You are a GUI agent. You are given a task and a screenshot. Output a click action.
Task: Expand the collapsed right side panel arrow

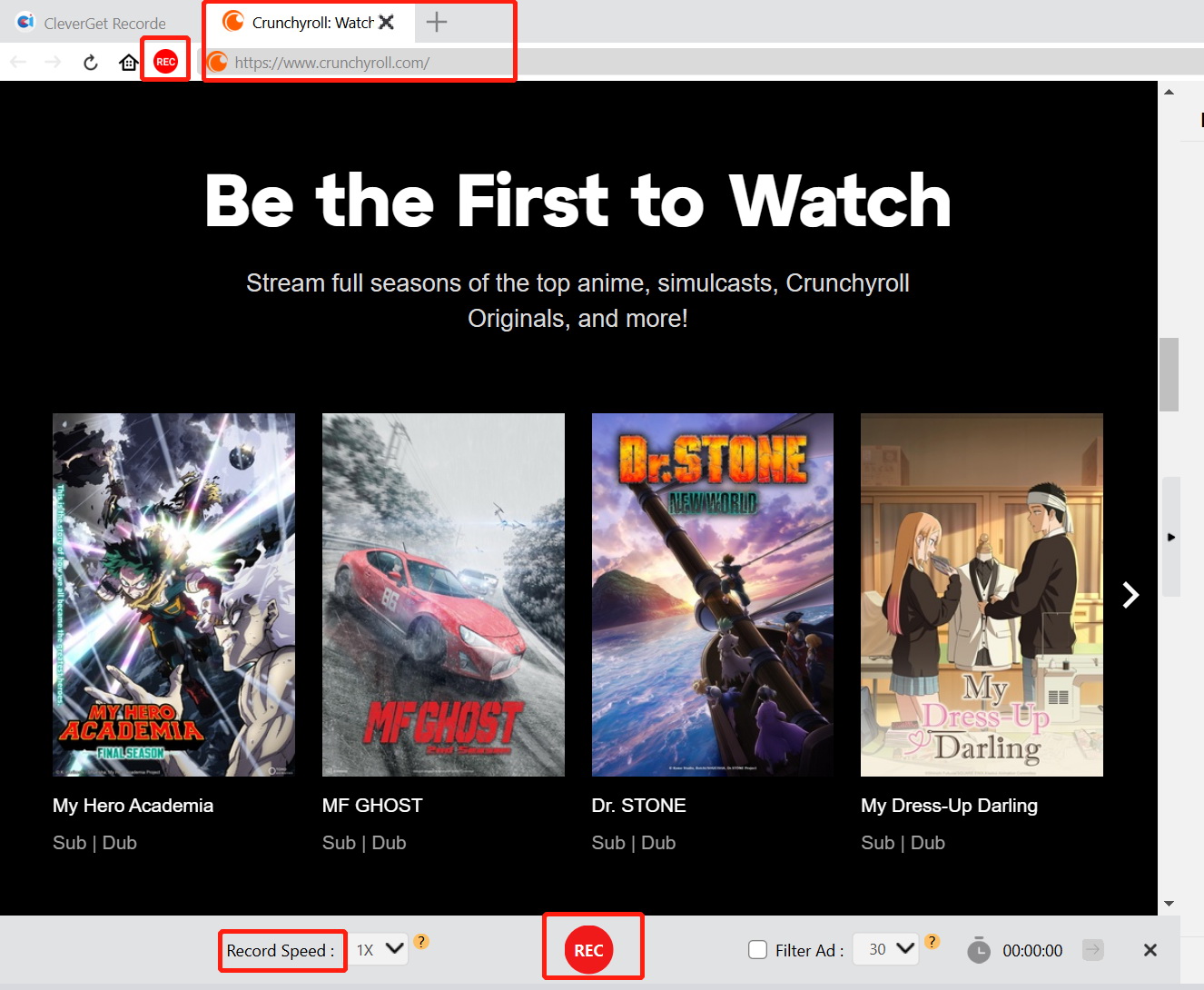point(1170,537)
